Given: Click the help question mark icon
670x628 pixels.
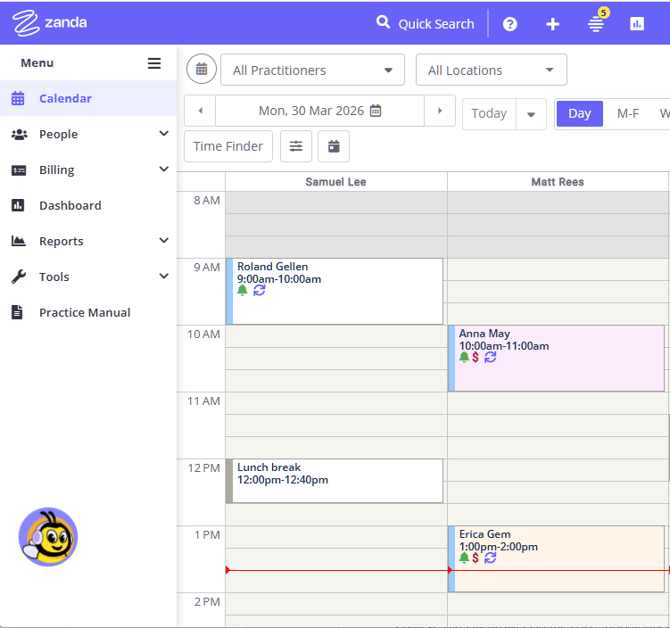Looking at the screenshot, I should pos(510,24).
